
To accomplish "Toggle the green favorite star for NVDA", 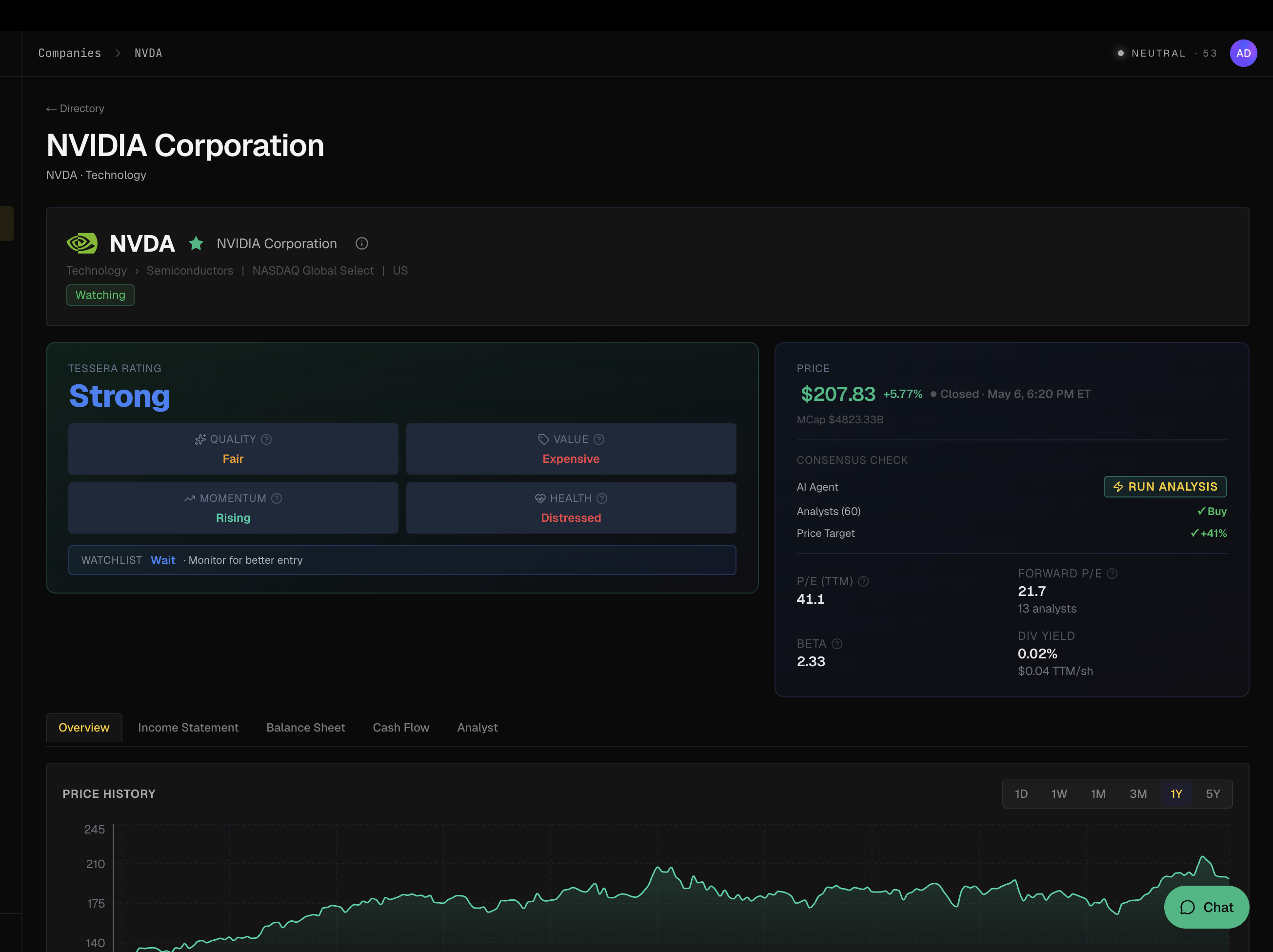I will click(x=196, y=243).
